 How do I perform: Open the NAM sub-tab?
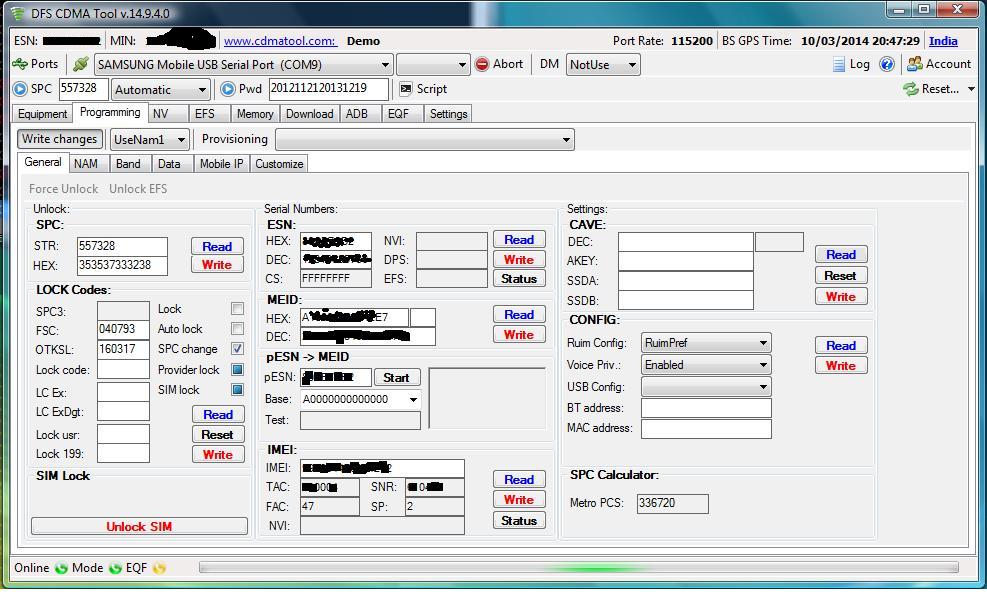(x=86, y=164)
